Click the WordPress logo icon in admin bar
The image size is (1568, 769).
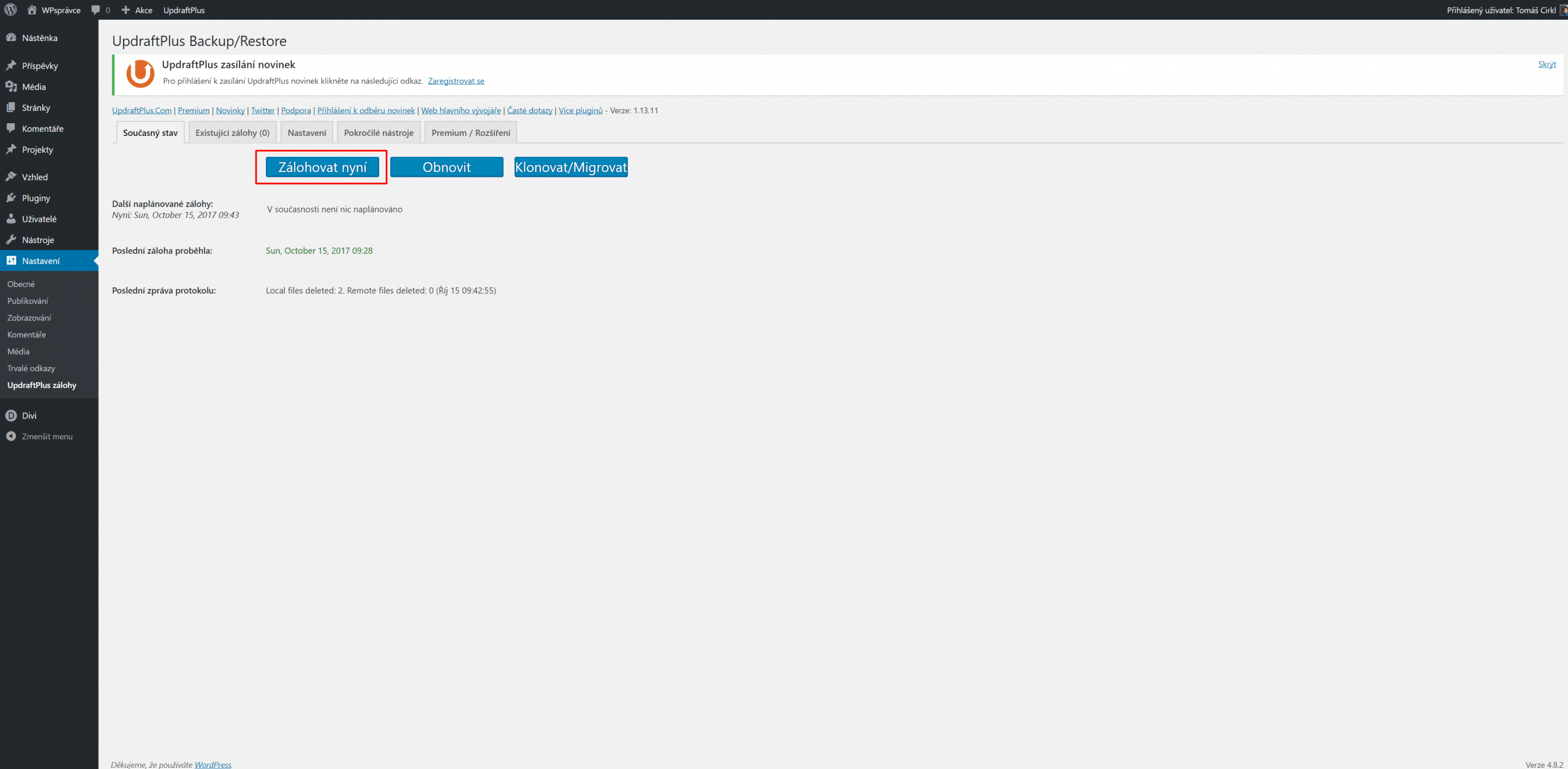[10, 10]
